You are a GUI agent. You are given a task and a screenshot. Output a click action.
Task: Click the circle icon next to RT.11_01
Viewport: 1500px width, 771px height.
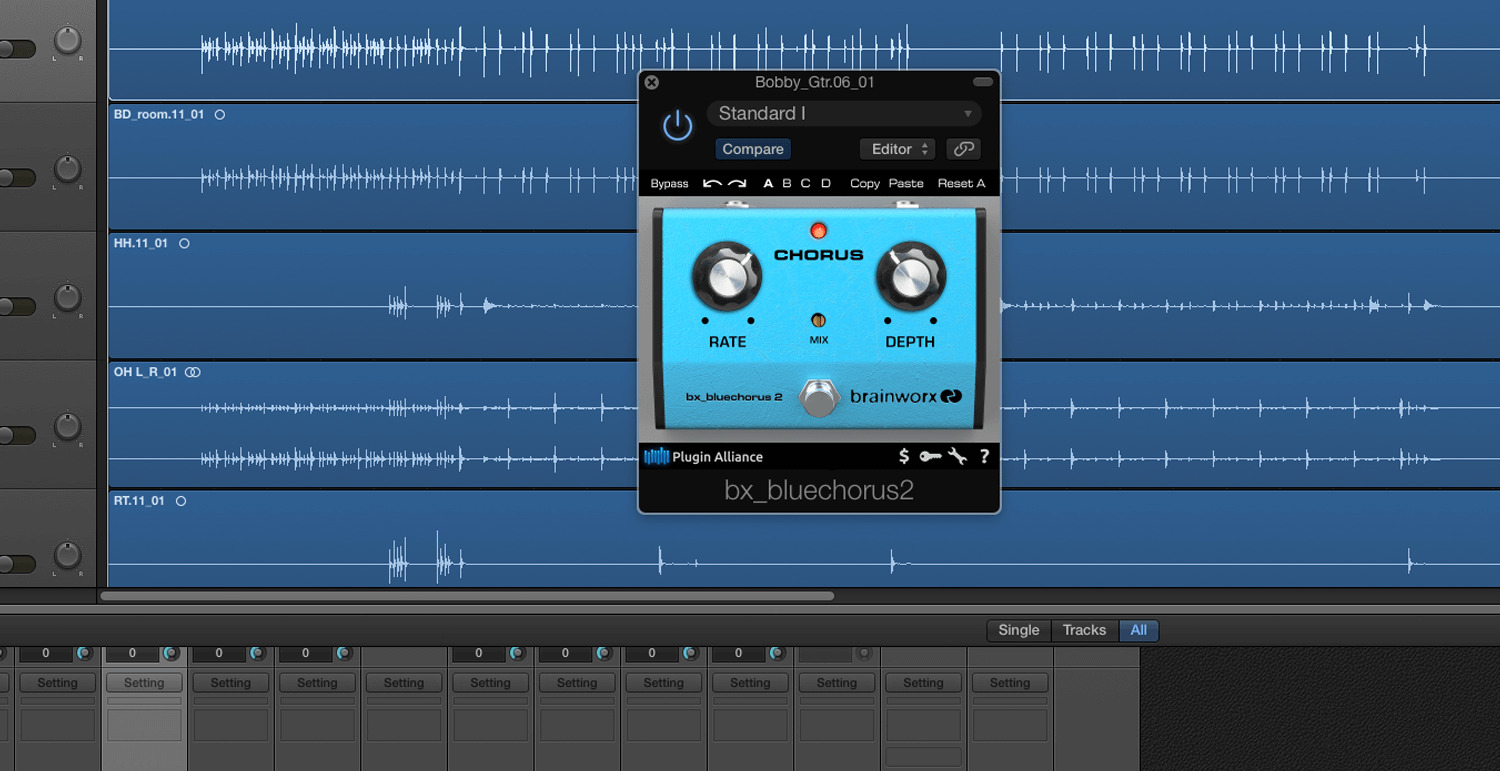[x=181, y=501]
